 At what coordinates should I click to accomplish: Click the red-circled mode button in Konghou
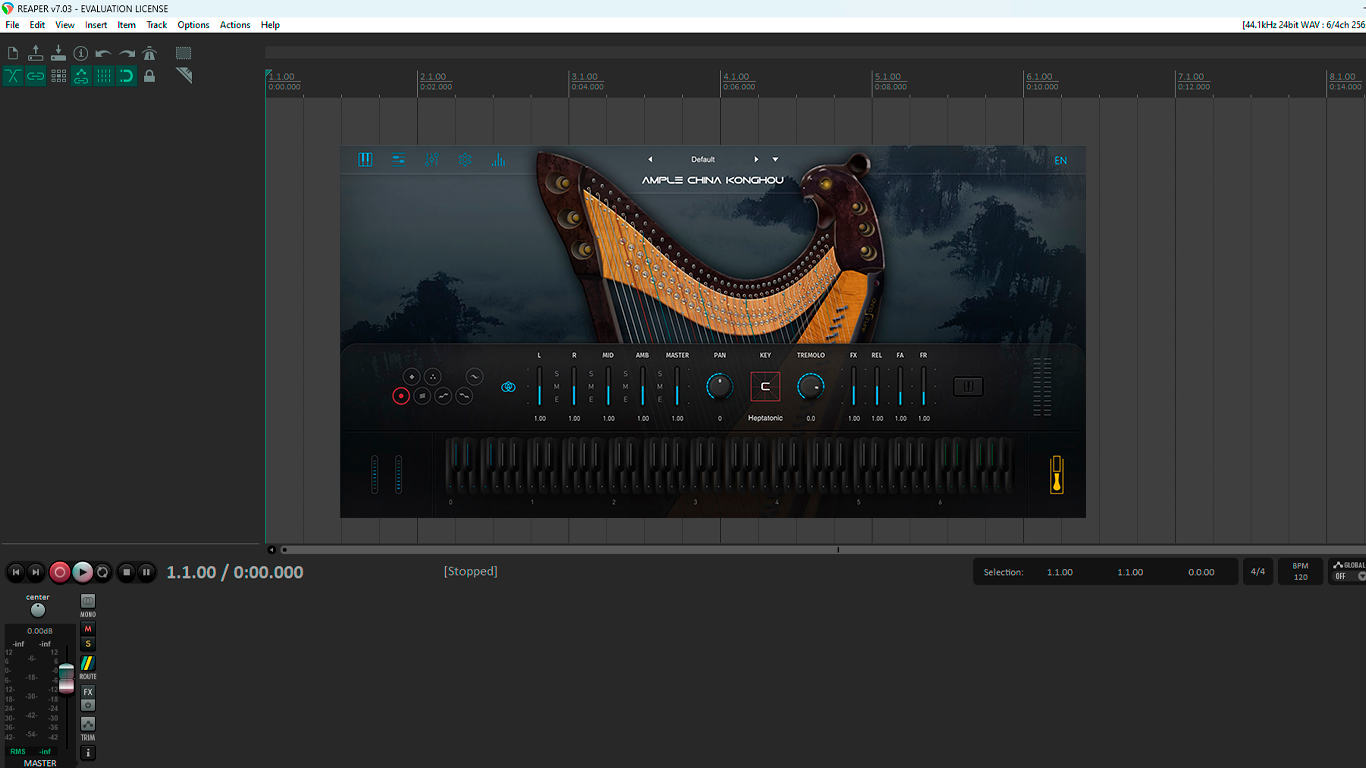pos(401,396)
